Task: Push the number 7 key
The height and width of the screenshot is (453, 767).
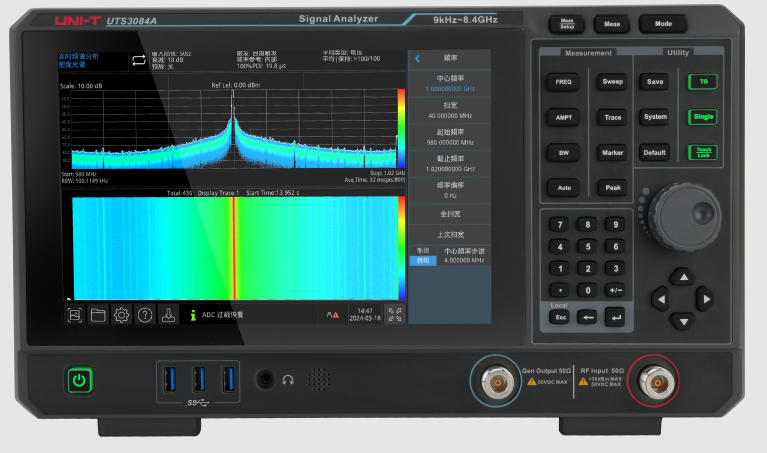Action: click(x=561, y=225)
